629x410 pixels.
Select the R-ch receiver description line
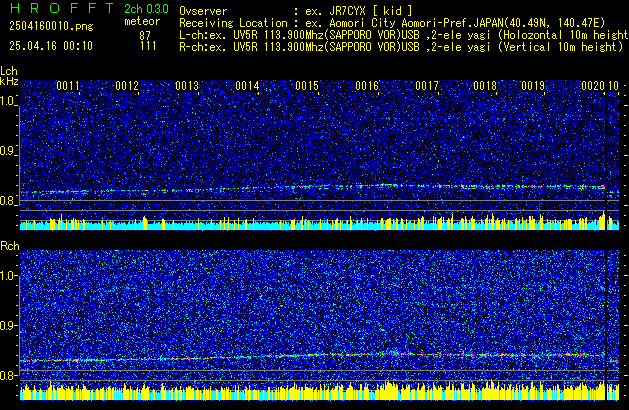click(401, 47)
